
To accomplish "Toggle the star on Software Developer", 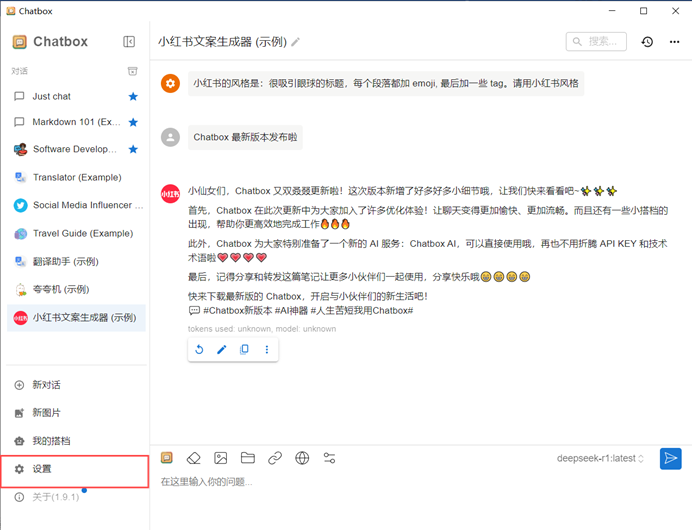I will [133, 150].
